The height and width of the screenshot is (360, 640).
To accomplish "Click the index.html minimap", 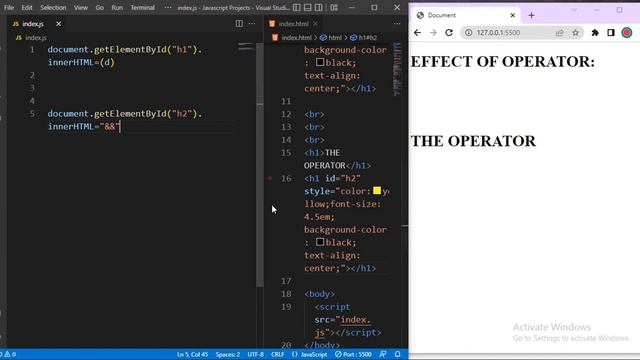I will [397, 69].
